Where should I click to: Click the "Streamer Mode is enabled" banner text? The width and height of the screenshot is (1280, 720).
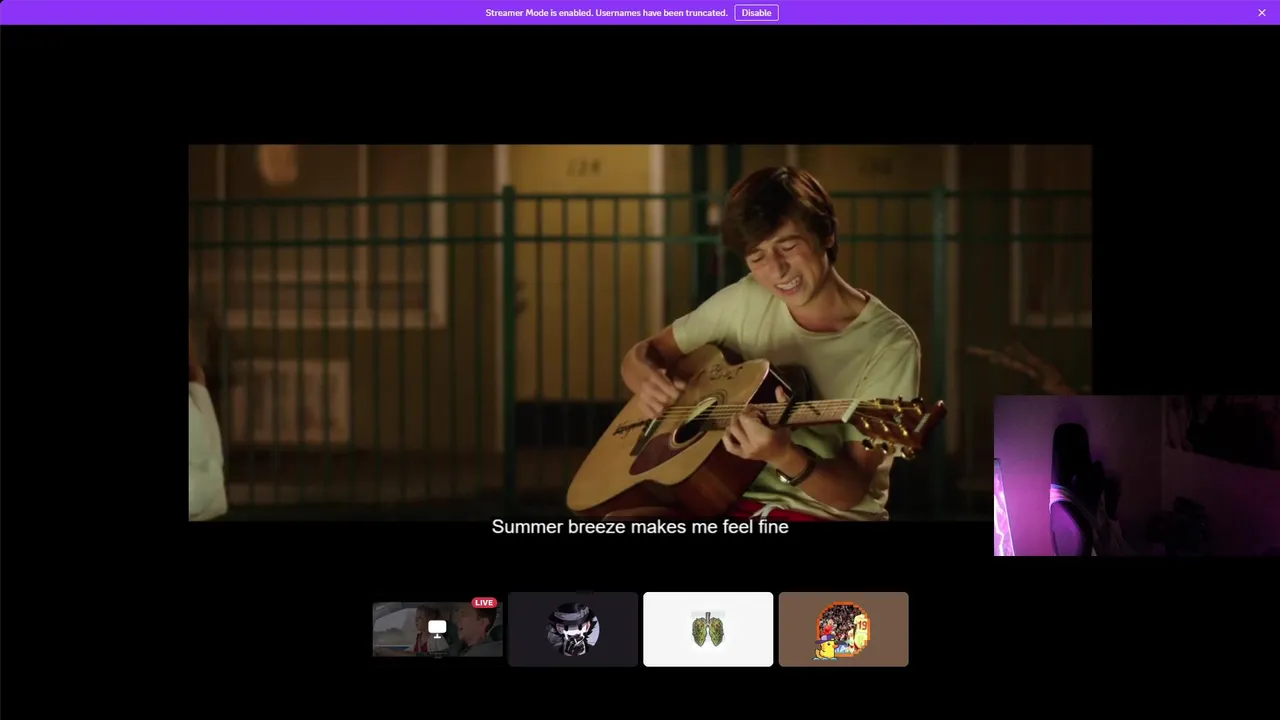pos(606,13)
